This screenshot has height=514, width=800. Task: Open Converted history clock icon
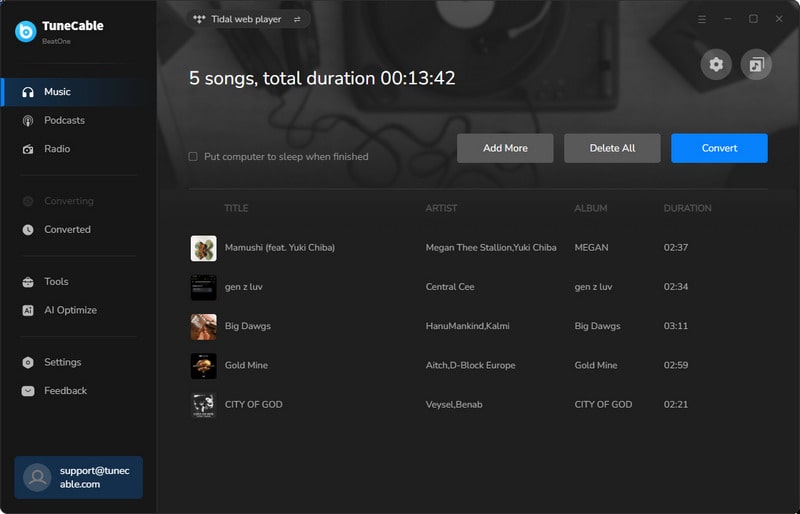coord(28,230)
